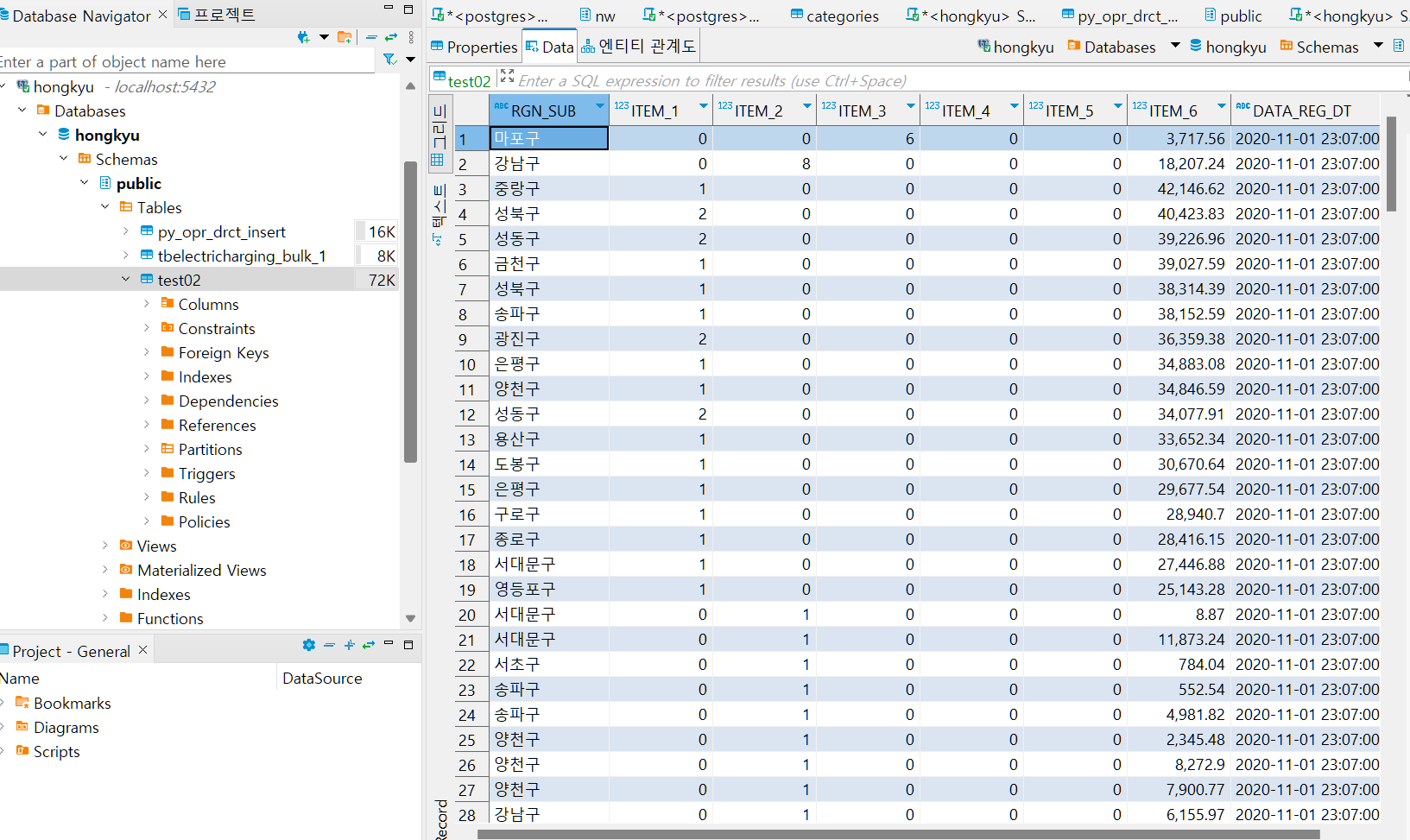Click the hongkyu connection breadcrumb
Image resolution: width=1410 pixels, height=840 pixels.
(1015, 47)
